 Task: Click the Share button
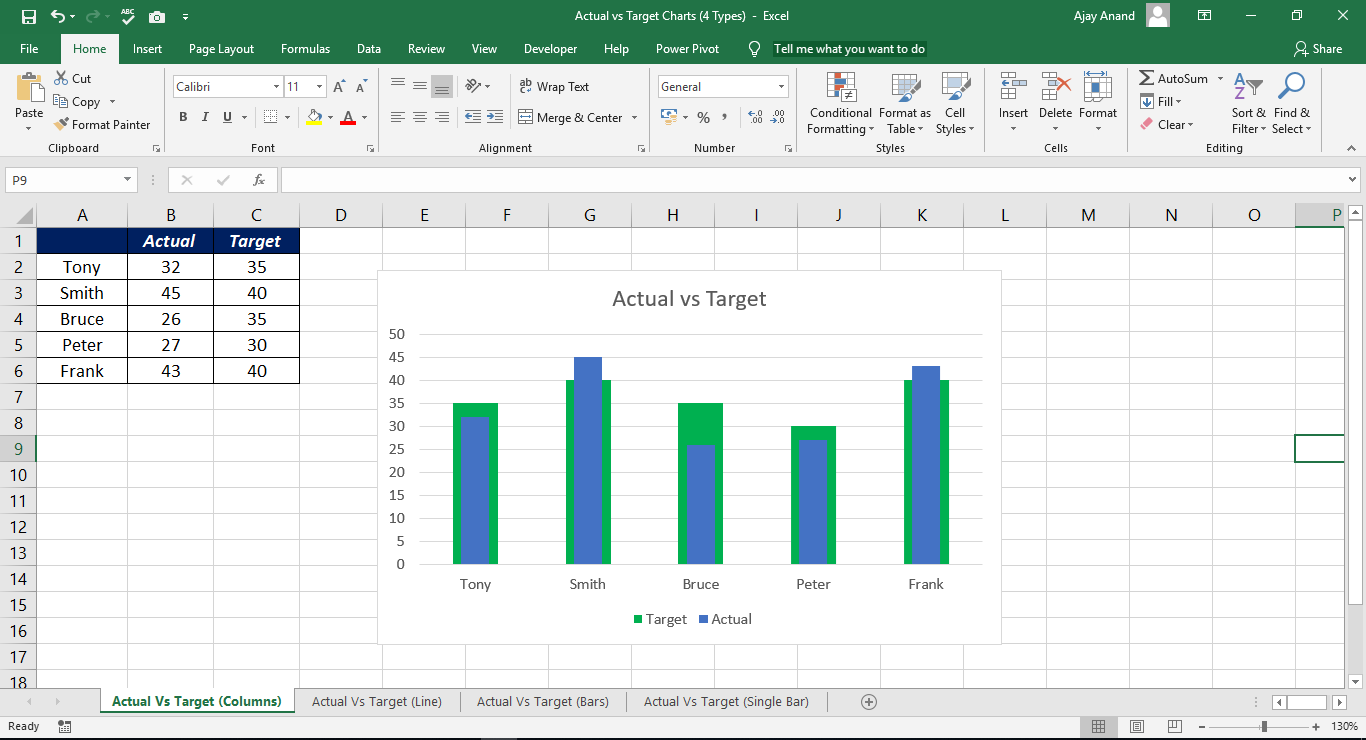coord(1318,48)
